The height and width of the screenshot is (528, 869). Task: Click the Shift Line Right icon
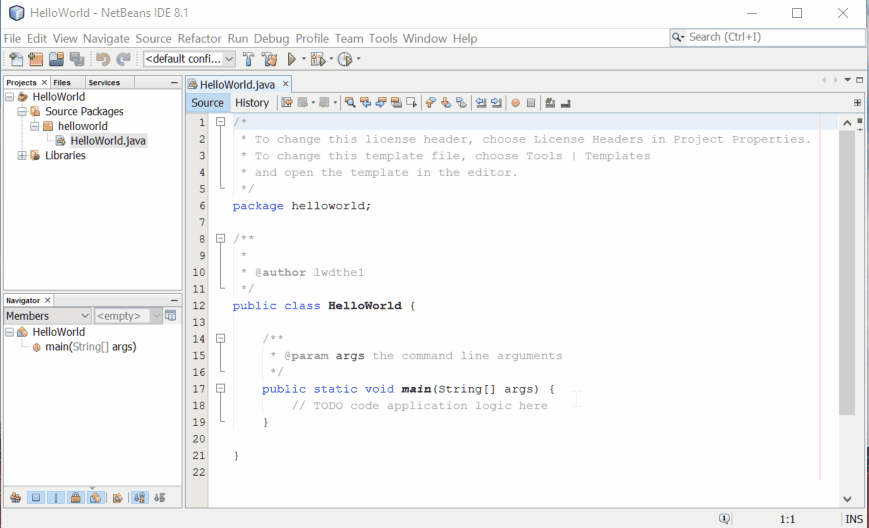496,102
